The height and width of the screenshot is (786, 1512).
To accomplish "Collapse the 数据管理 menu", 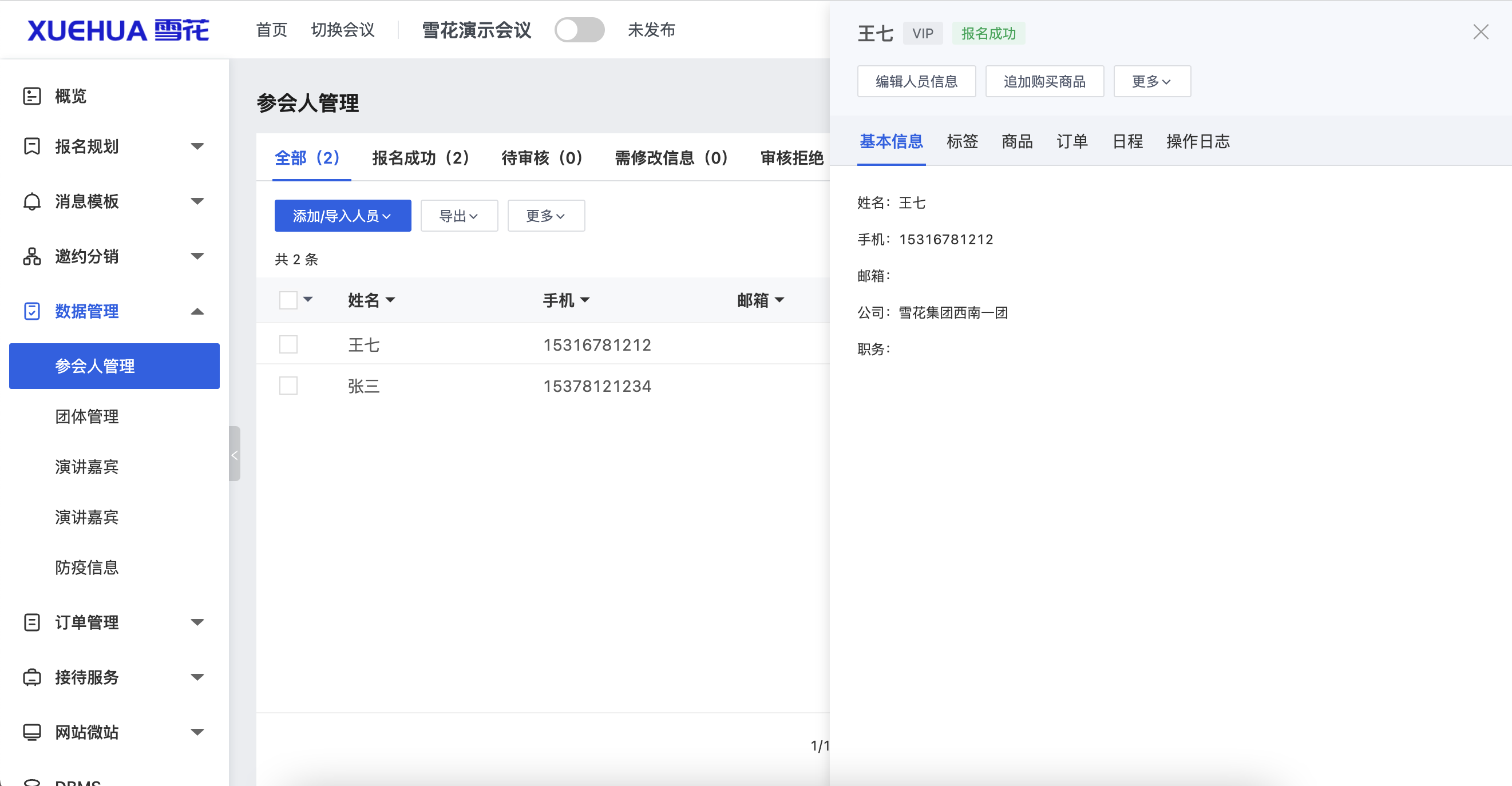I will click(197, 311).
